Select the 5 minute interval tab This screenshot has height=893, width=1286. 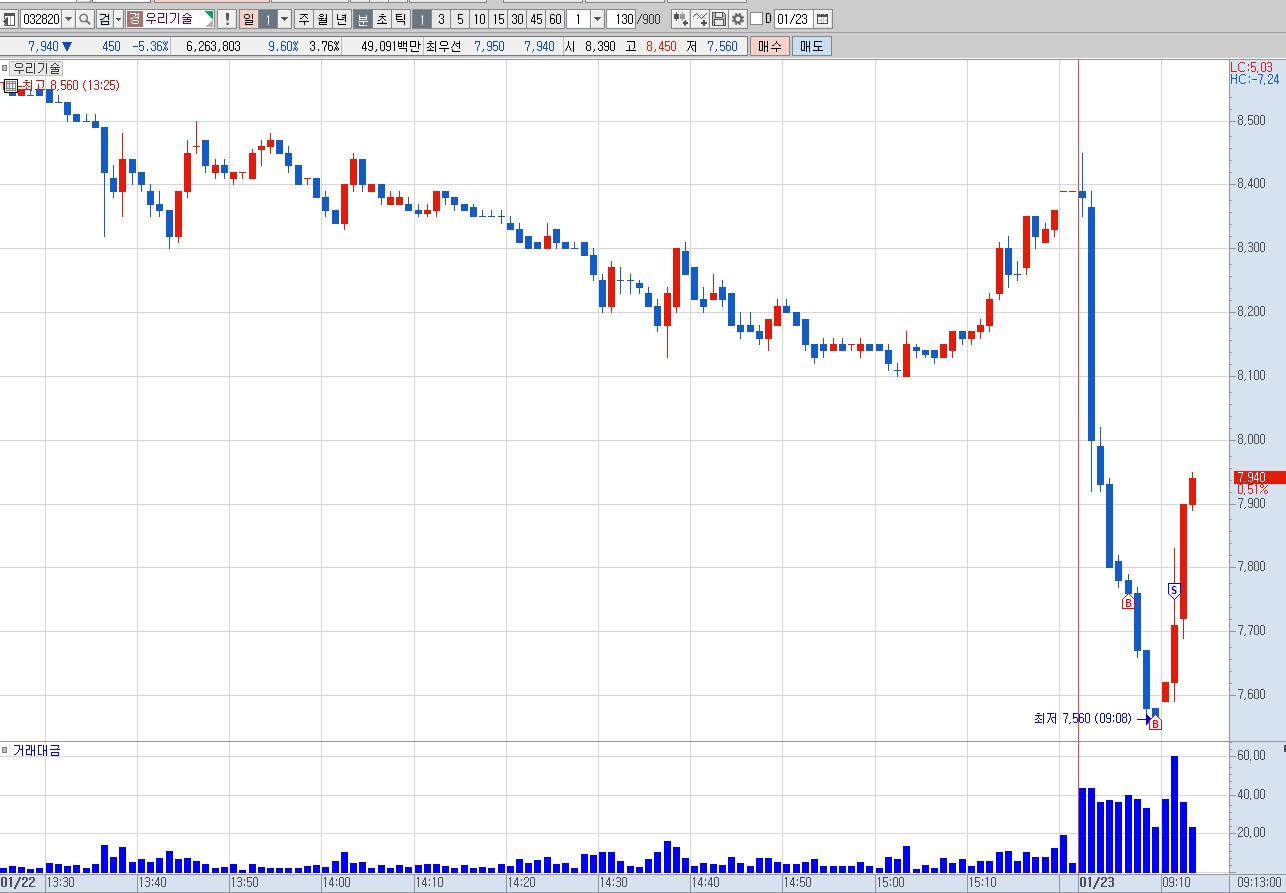pos(460,19)
